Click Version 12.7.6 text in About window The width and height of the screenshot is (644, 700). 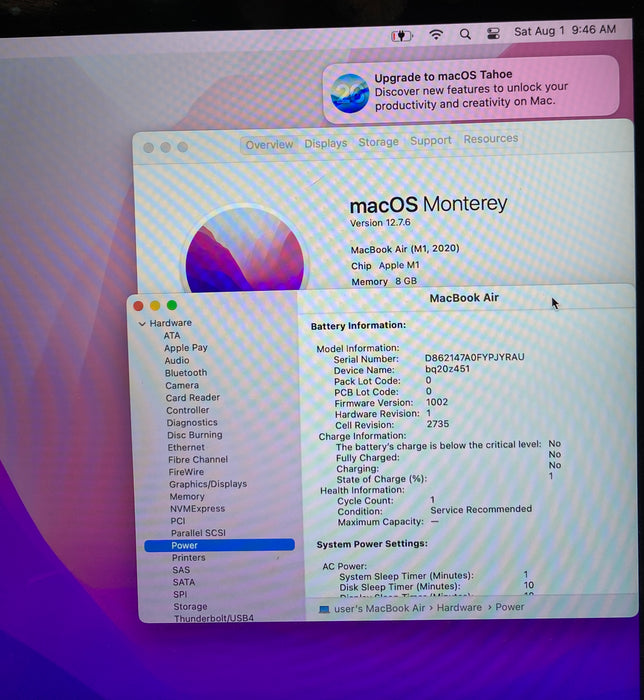click(x=380, y=222)
